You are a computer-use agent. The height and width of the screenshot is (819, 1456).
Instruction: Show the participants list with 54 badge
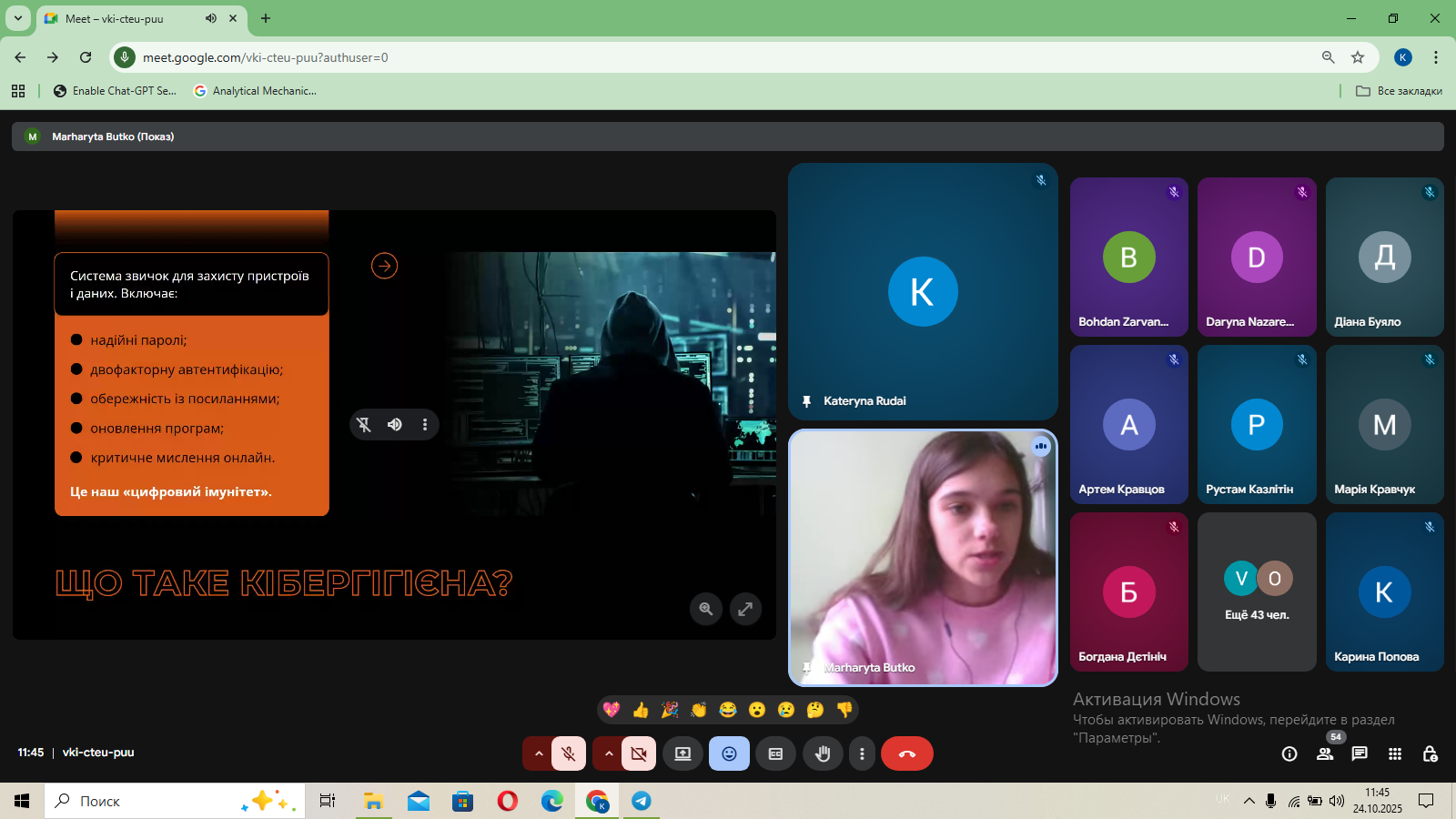click(x=1325, y=753)
